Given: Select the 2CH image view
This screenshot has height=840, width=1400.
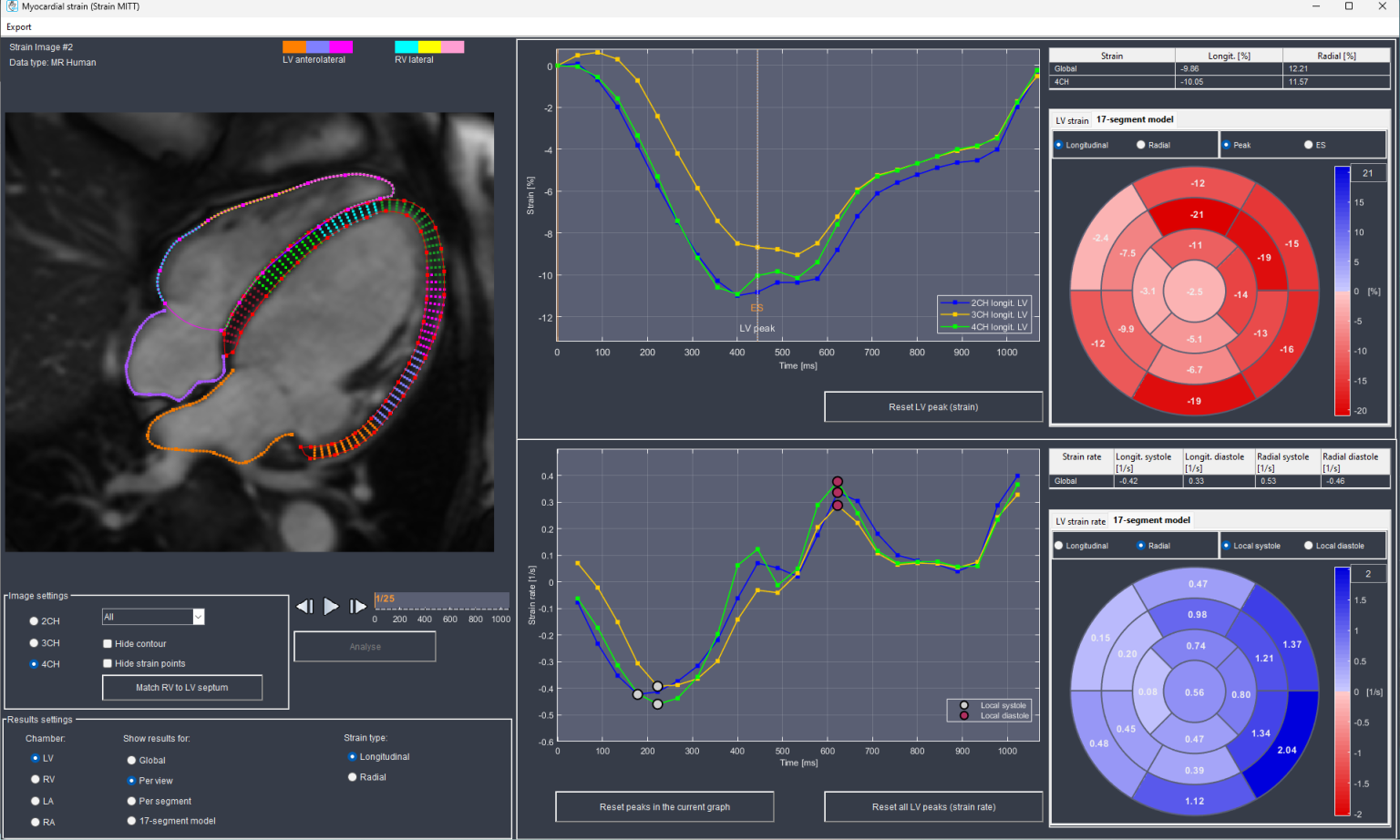Looking at the screenshot, I should pos(34,621).
